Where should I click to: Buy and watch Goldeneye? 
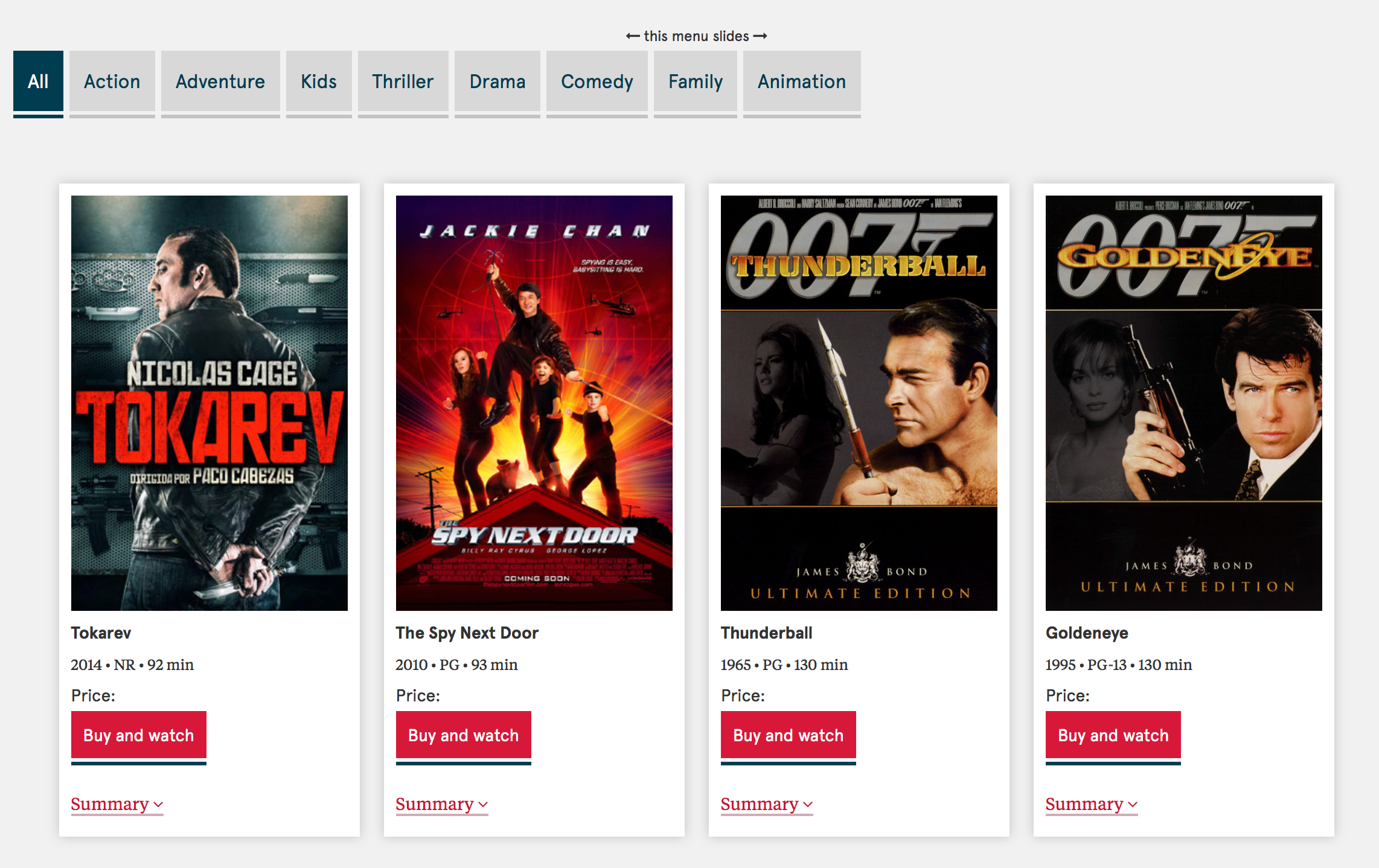tap(1113, 735)
